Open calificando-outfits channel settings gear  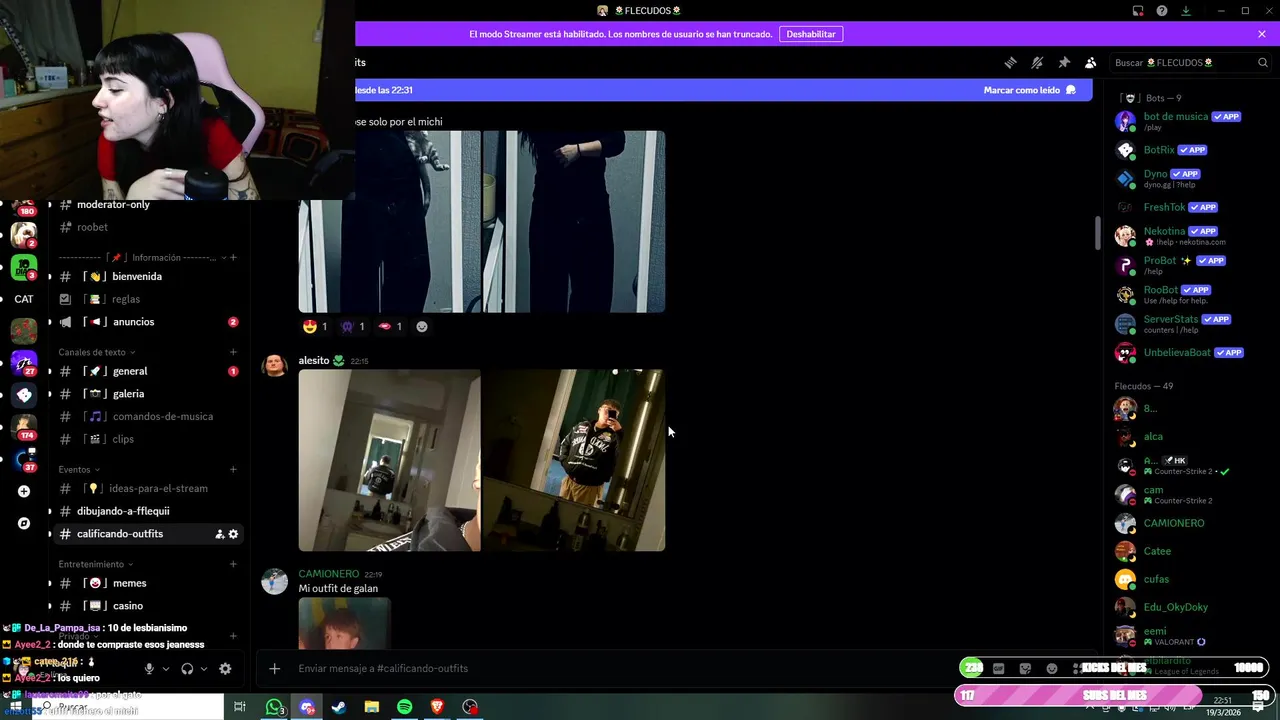click(x=233, y=534)
